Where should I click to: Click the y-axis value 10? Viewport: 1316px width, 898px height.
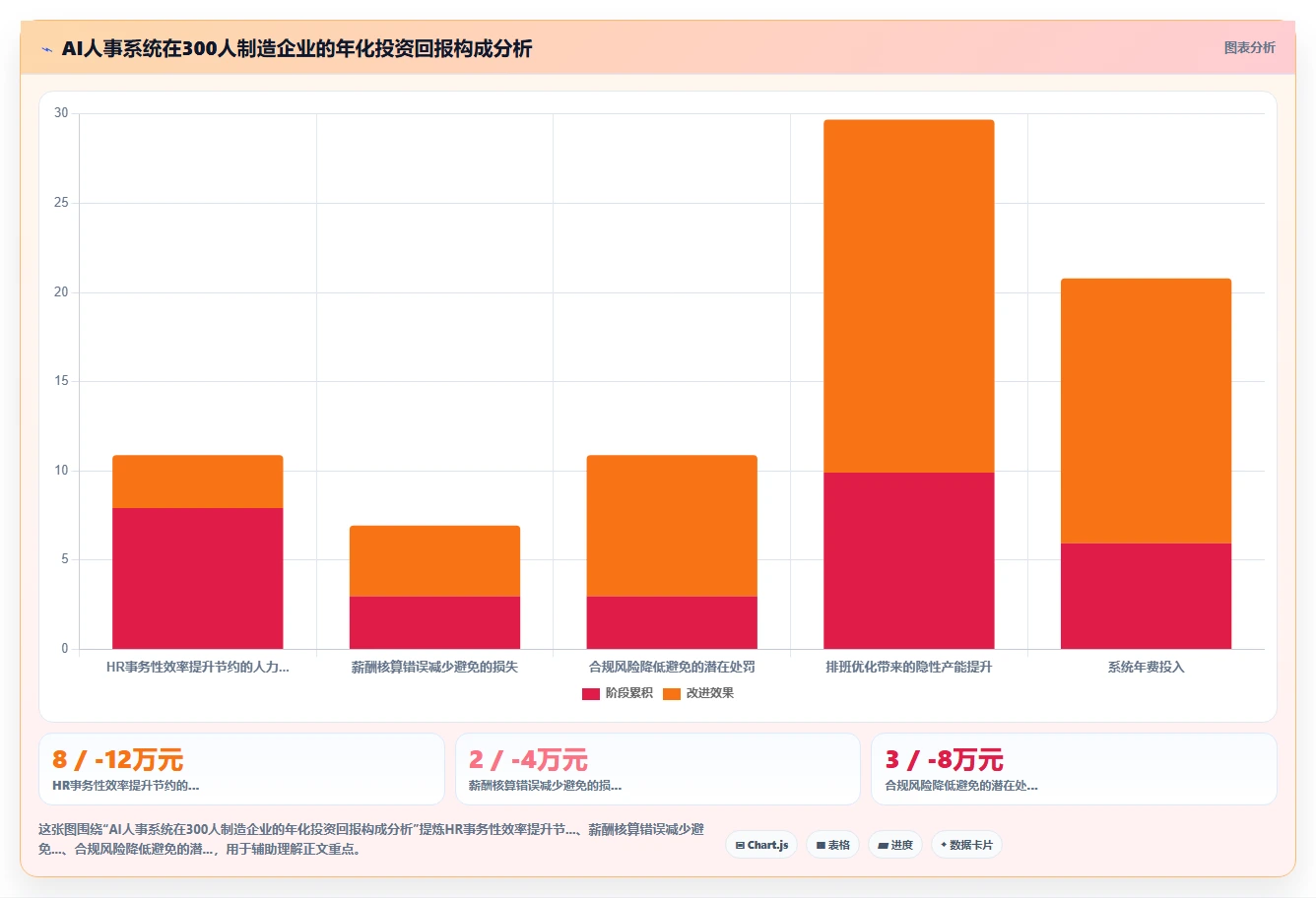[61, 471]
